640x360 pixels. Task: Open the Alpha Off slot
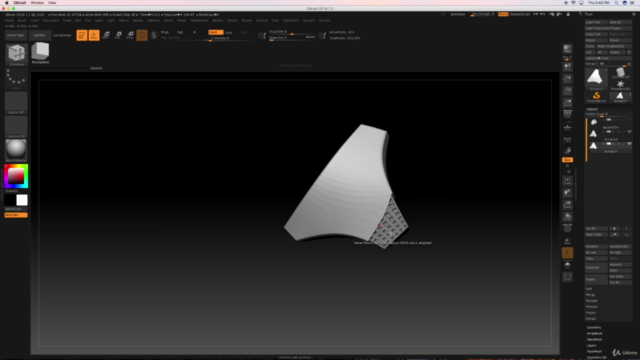point(16,102)
